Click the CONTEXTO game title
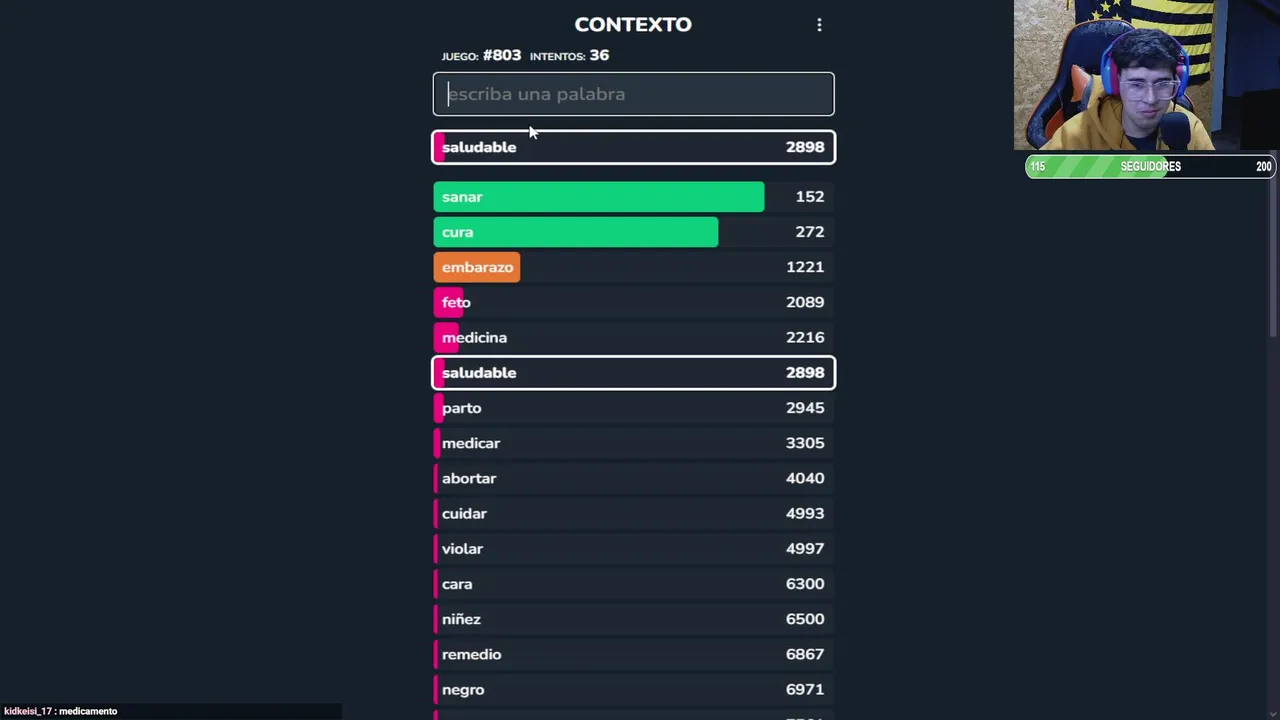The height and width of the screenshot is (720, 1280). [633, 25]
